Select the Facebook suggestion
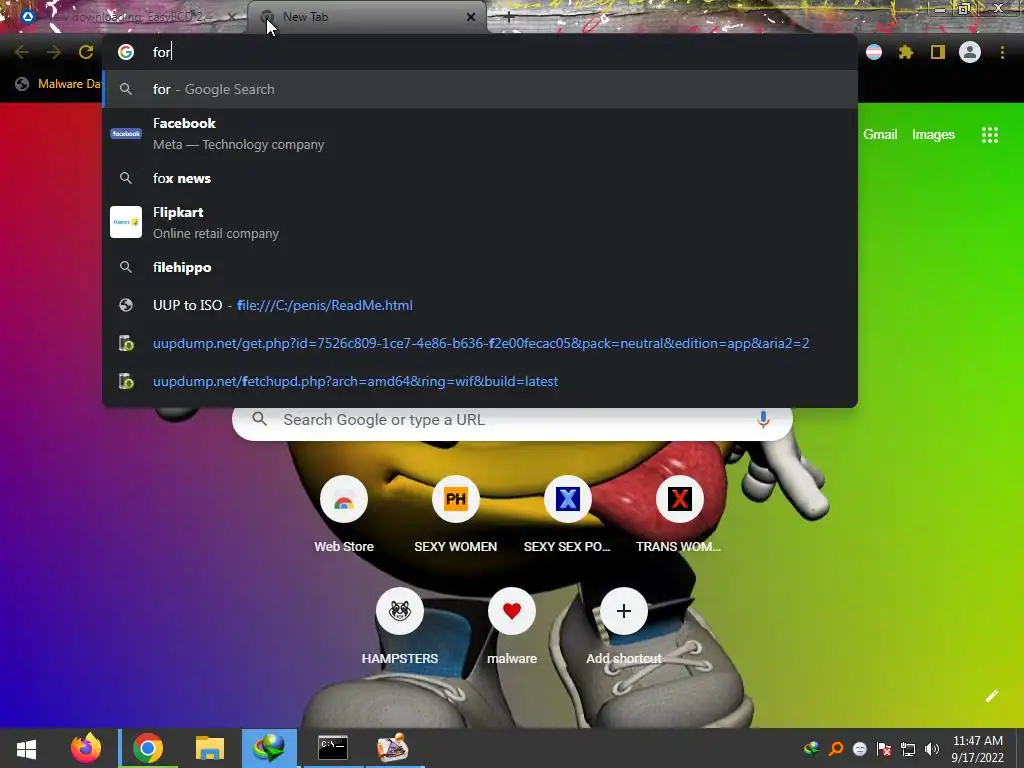 point(480,133)
